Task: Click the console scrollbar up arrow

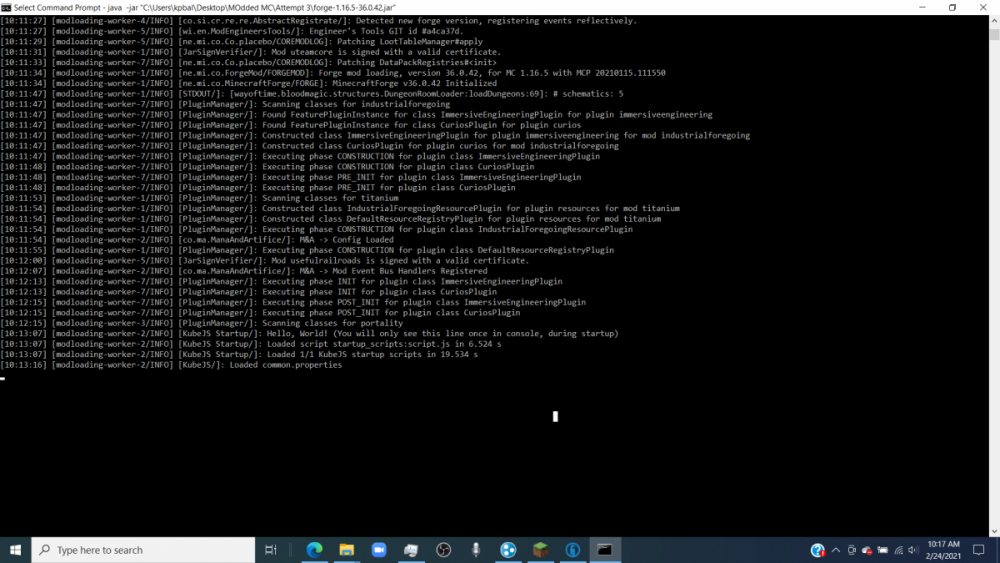Action: [x=994, y=21]
